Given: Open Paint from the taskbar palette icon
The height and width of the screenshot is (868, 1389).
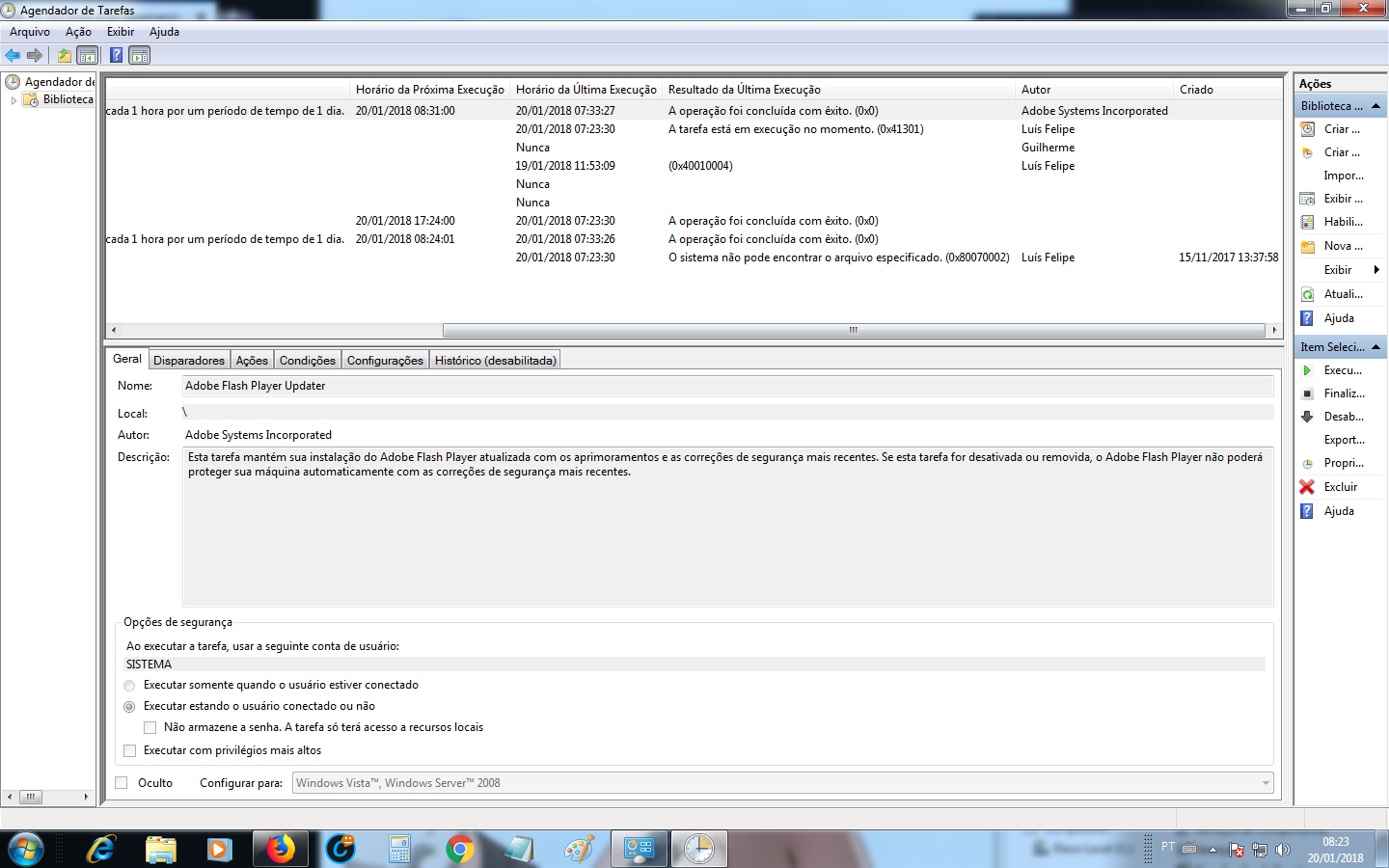Looking at the screenshot, I should [x=579, y=849].
